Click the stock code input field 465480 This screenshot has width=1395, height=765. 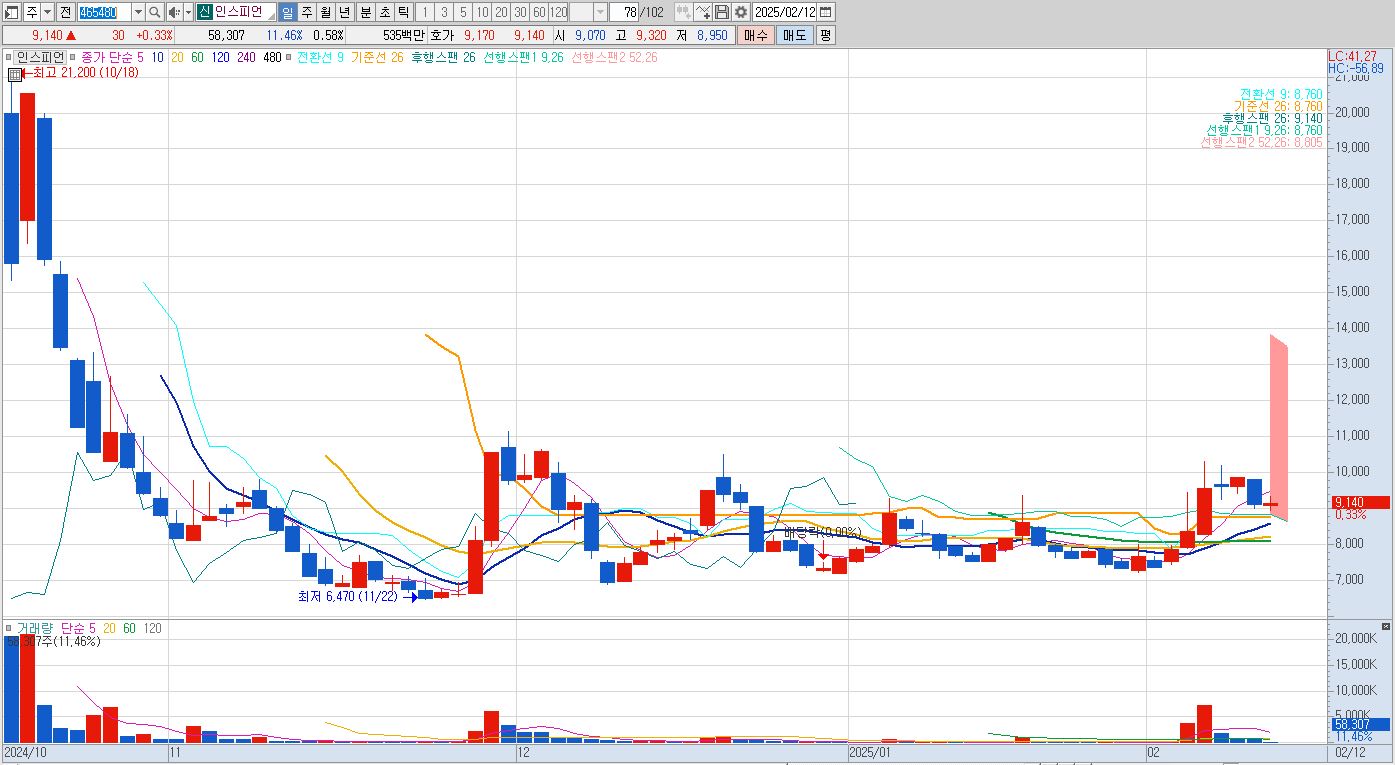coord(104,12)
